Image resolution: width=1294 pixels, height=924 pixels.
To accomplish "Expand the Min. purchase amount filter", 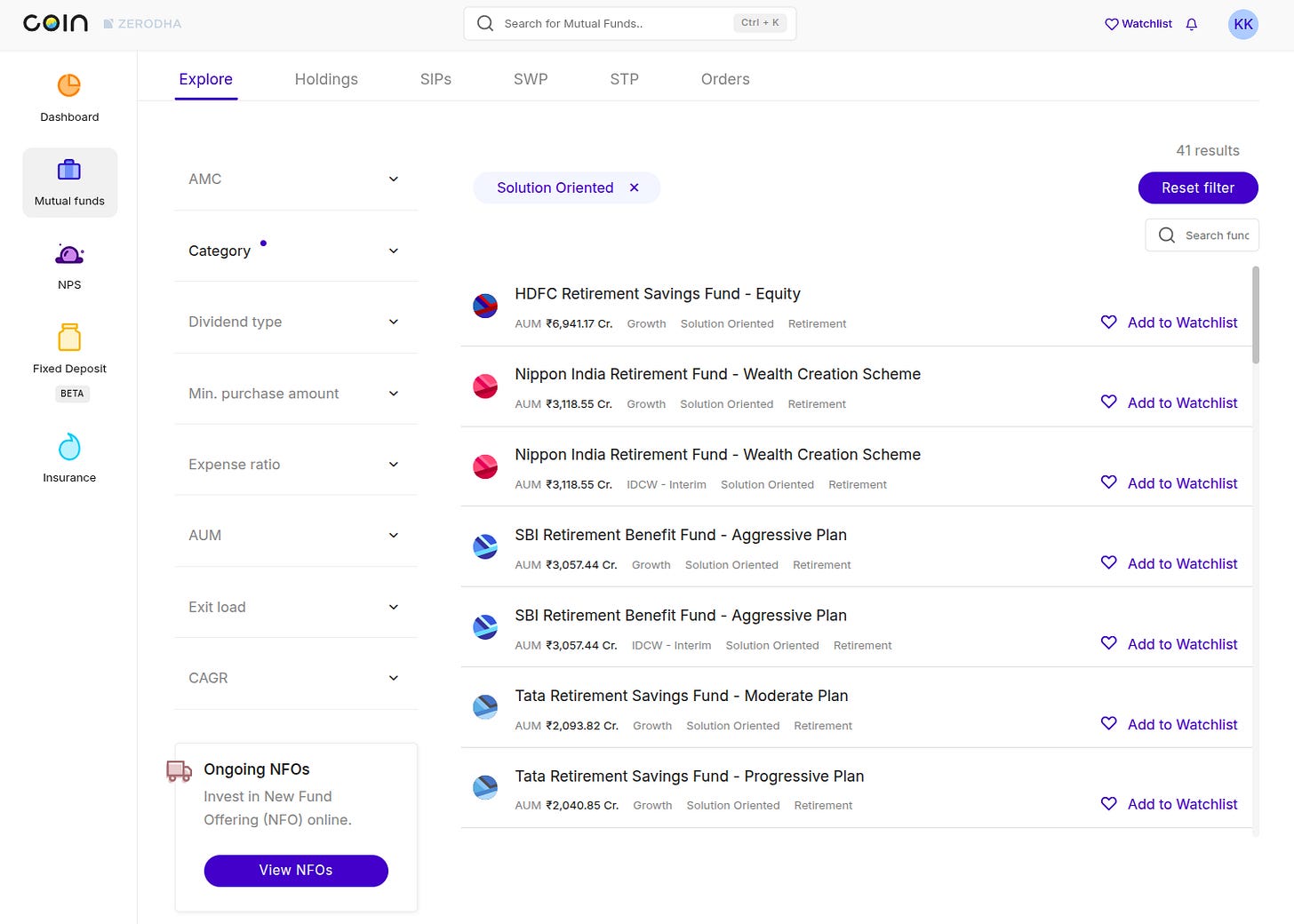I will pyautogui.click(x=296, y=394).
